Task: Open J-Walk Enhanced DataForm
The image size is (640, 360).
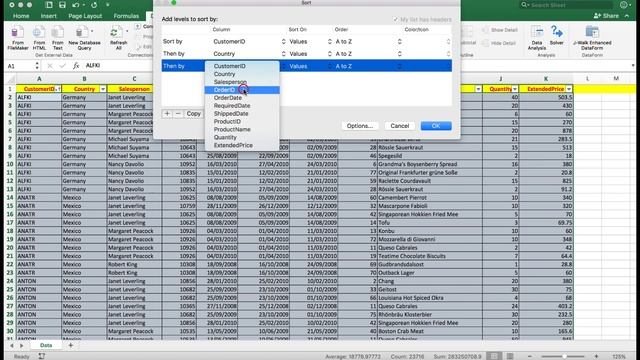Action: 592,37
